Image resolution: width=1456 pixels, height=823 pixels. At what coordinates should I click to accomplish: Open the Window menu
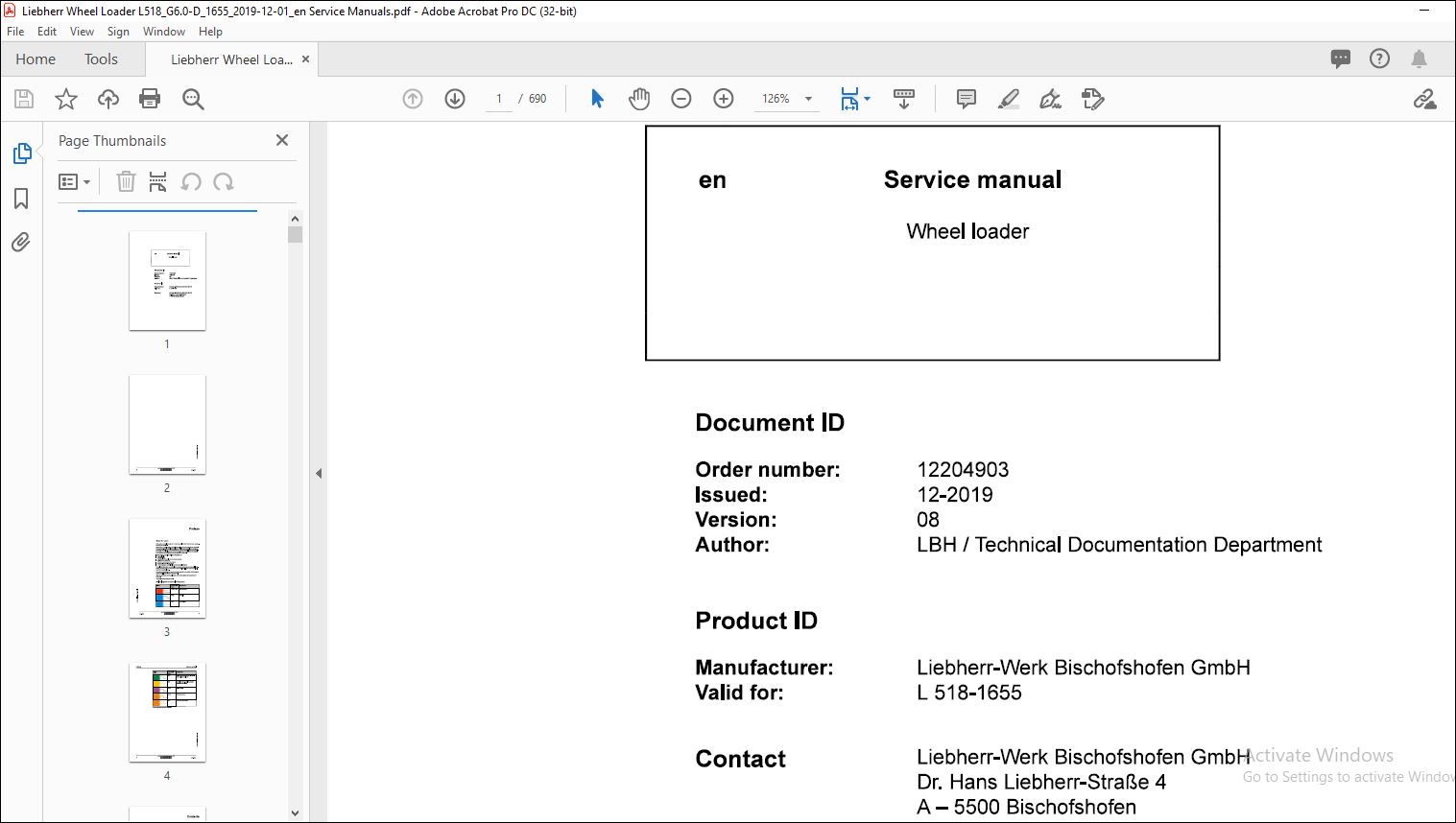pyautogui.click(x=164, y=32)
